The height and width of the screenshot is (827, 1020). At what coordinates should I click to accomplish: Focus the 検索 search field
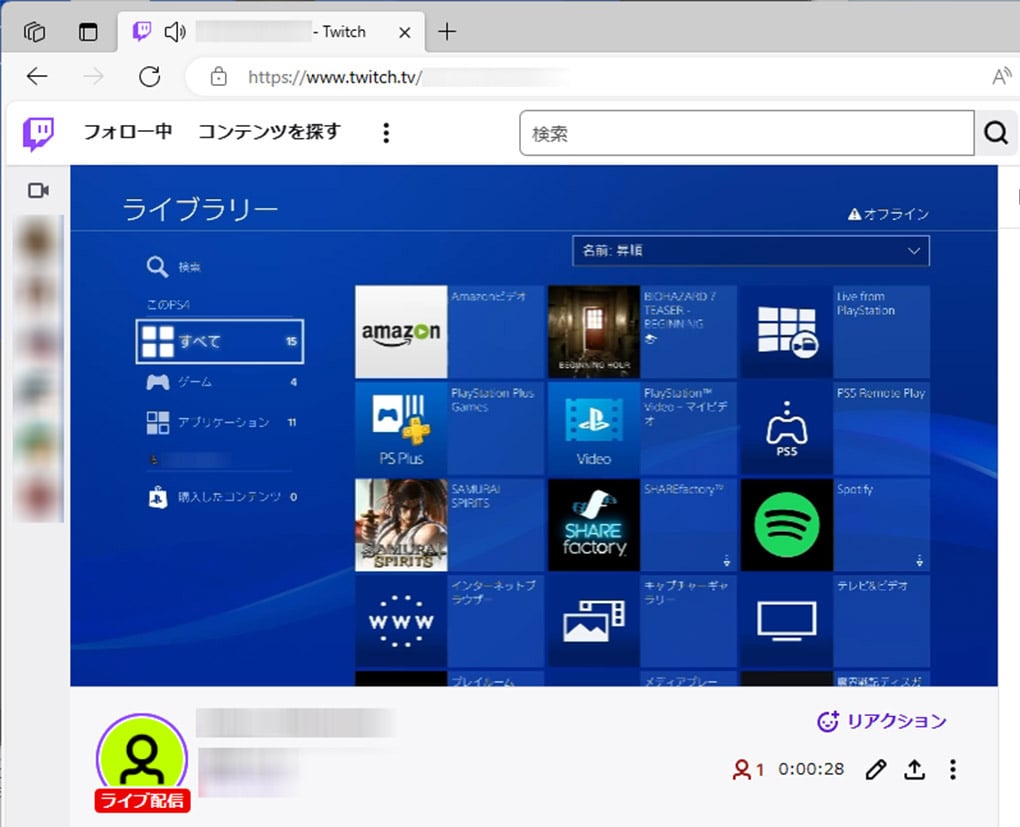click(747, 133)
